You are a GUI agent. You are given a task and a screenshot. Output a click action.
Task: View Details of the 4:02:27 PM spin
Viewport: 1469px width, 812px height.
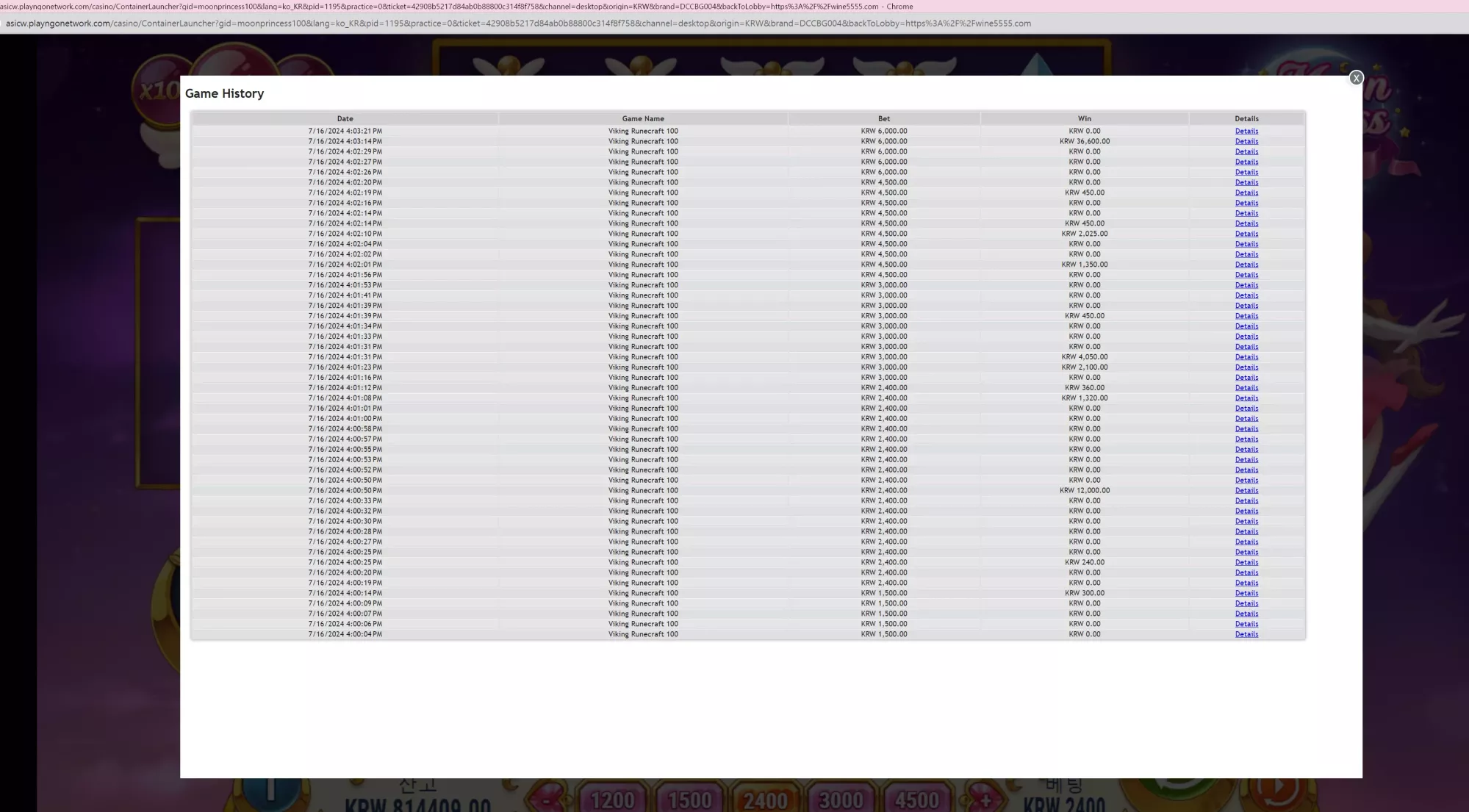[1246, 162]
